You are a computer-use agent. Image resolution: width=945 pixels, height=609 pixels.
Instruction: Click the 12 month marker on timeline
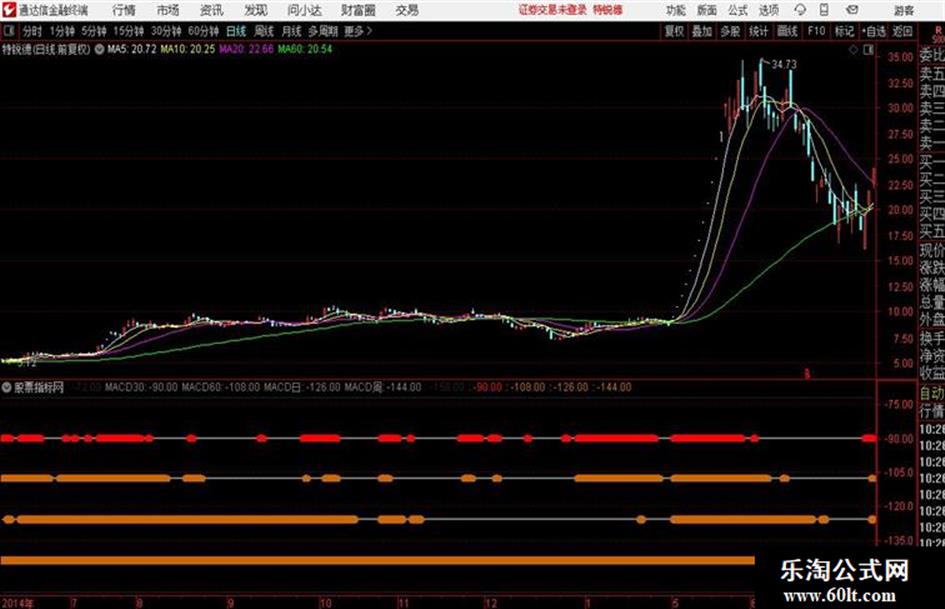pos(491,602)
